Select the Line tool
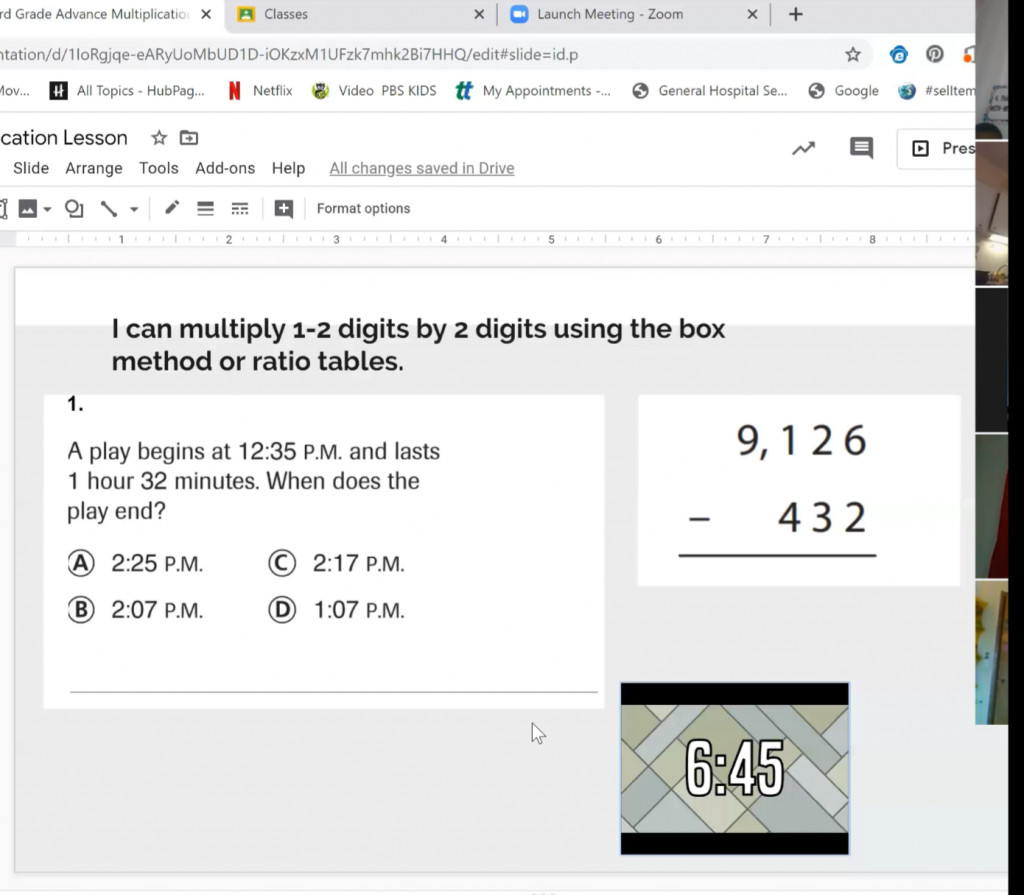Viewport: 1024px width, 895px height. click(108, 208)
